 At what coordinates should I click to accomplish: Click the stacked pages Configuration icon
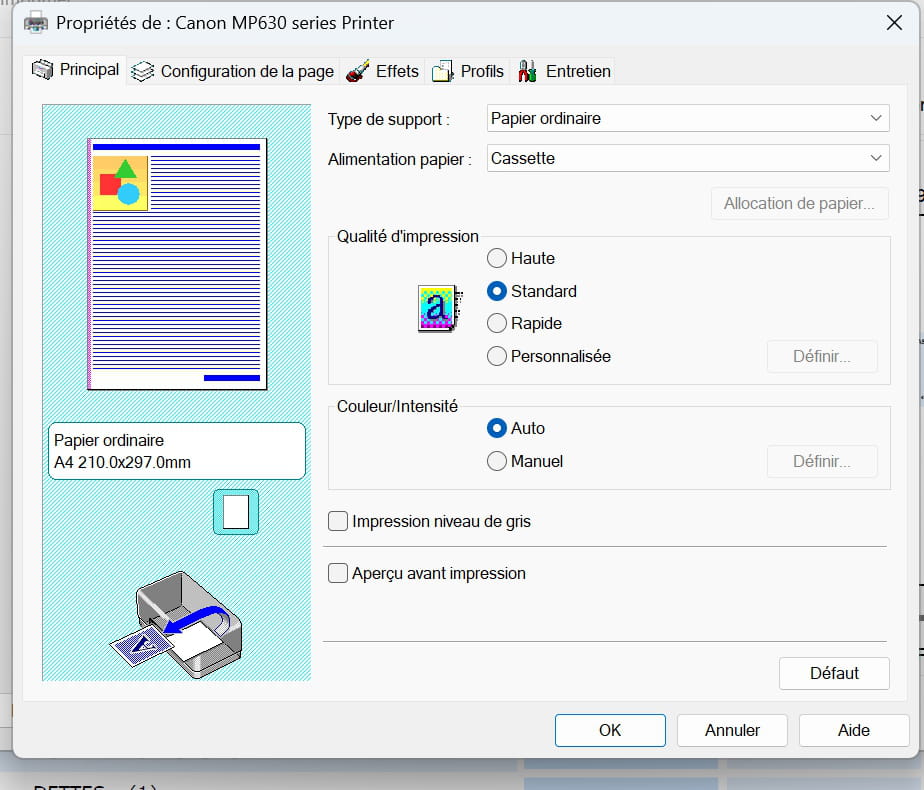(x=143, y=71)
